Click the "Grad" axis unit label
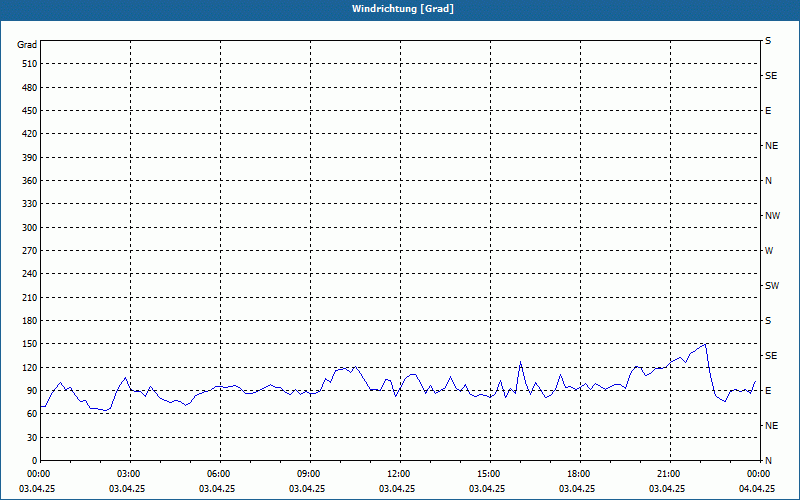 27,45
